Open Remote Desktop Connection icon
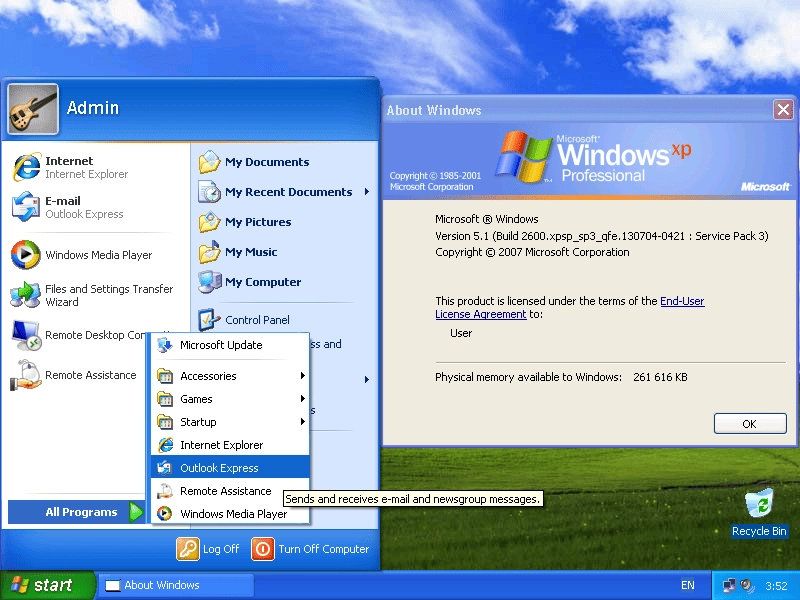 click(x=26, y=335)
